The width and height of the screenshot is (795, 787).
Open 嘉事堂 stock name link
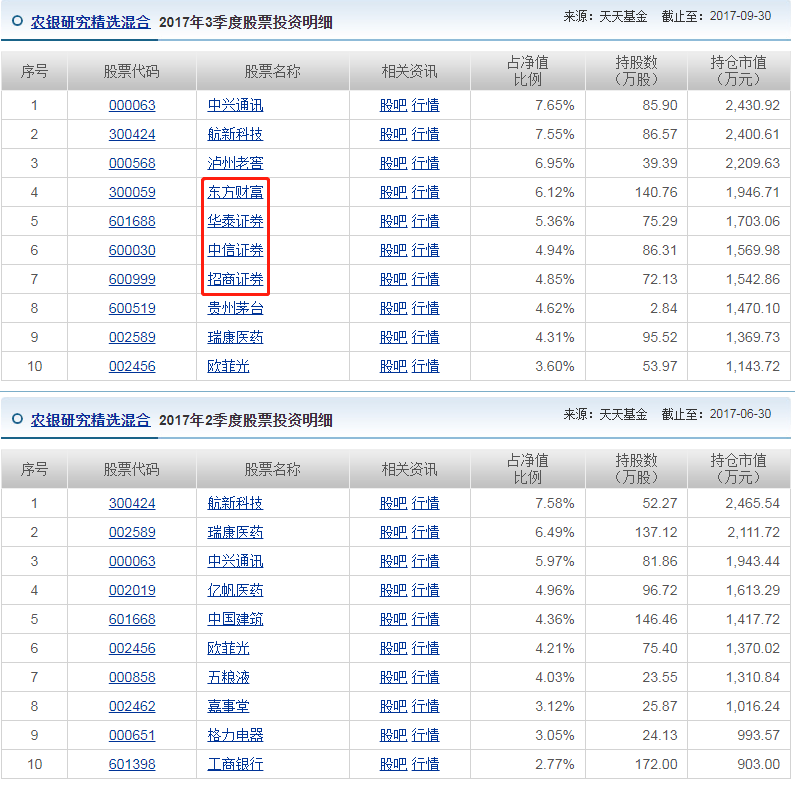pos(228,706)
